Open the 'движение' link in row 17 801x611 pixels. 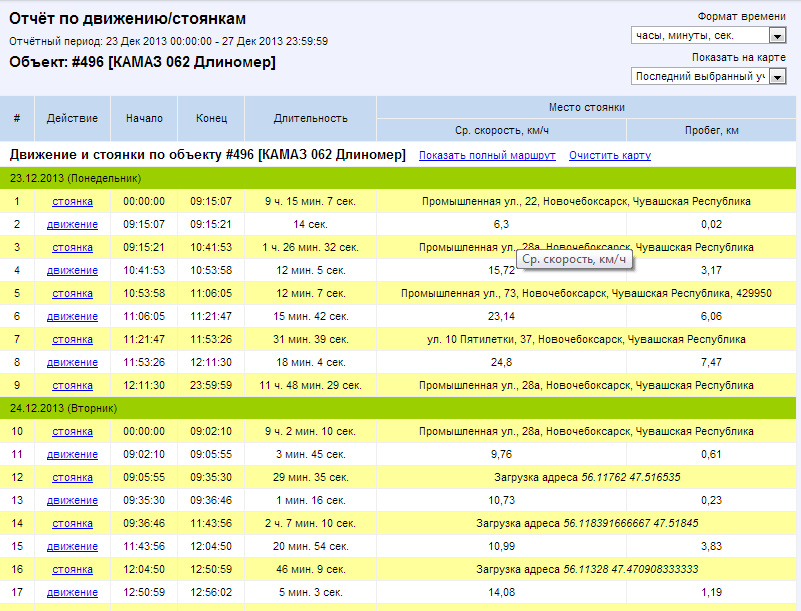tap(72, 592)
